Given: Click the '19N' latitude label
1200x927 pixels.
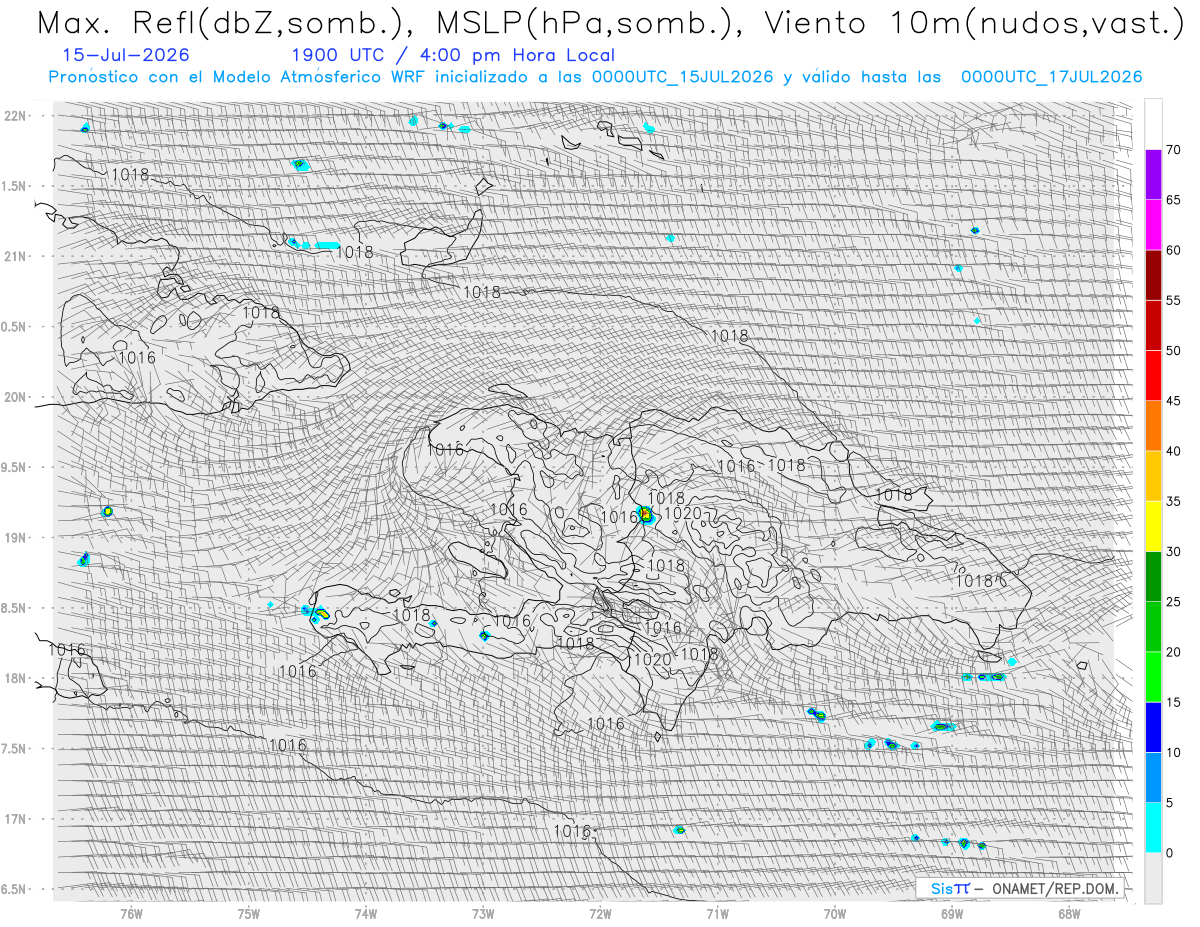Looking at the screenshot, I should click(x=16, y=538).
